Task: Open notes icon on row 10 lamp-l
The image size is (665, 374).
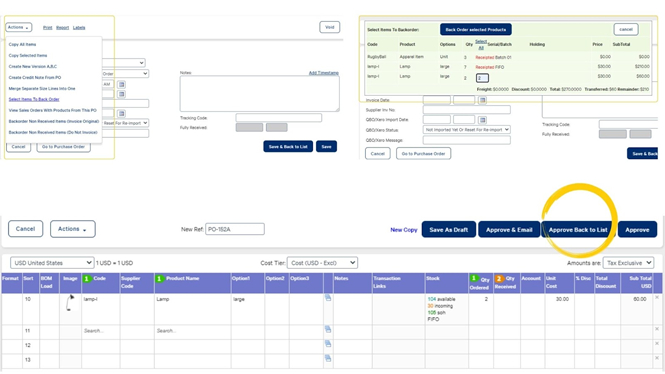Action: tap(328, 298)
